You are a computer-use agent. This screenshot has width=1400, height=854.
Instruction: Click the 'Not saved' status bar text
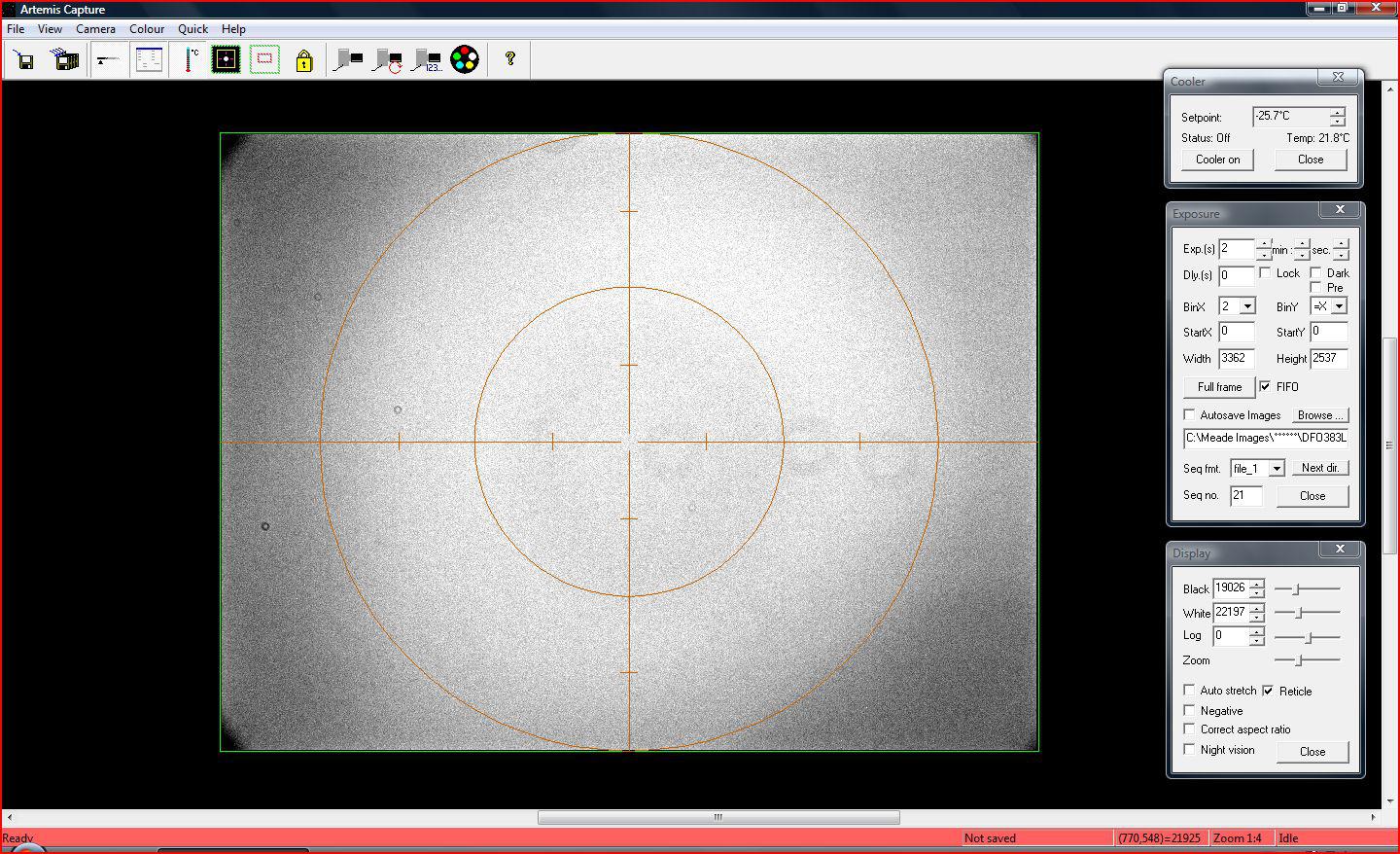[x=990, y=837]
